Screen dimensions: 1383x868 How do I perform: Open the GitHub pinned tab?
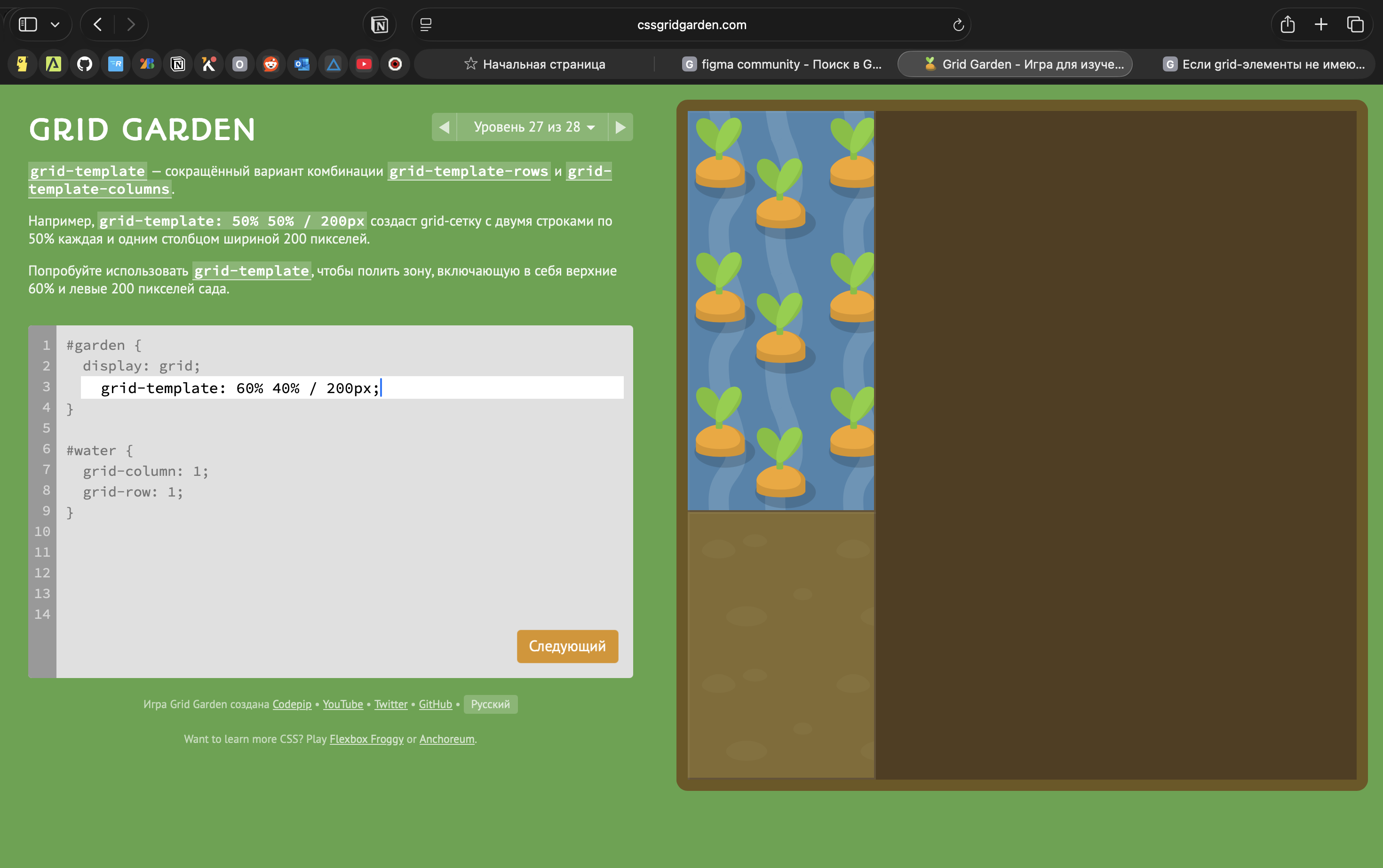(x=84, y=64)
